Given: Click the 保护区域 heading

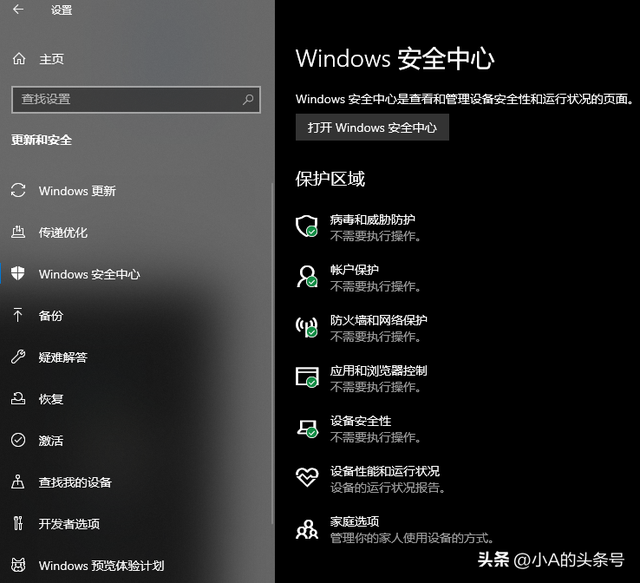Looking at the screenshot, I should [x=330, y=179].
